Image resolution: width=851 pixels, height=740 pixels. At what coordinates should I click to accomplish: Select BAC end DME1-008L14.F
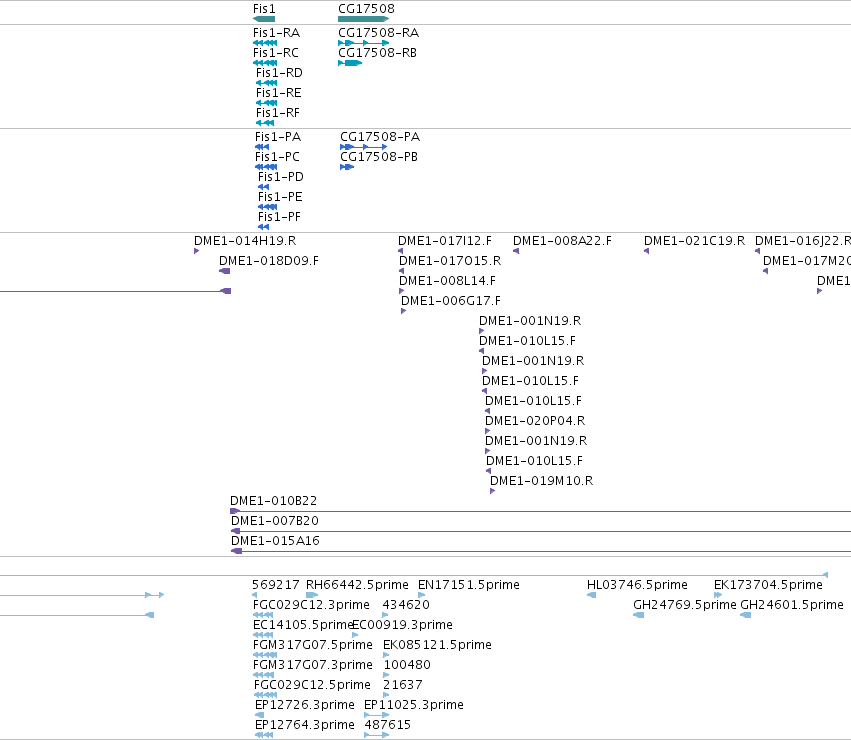pos(447,281)
